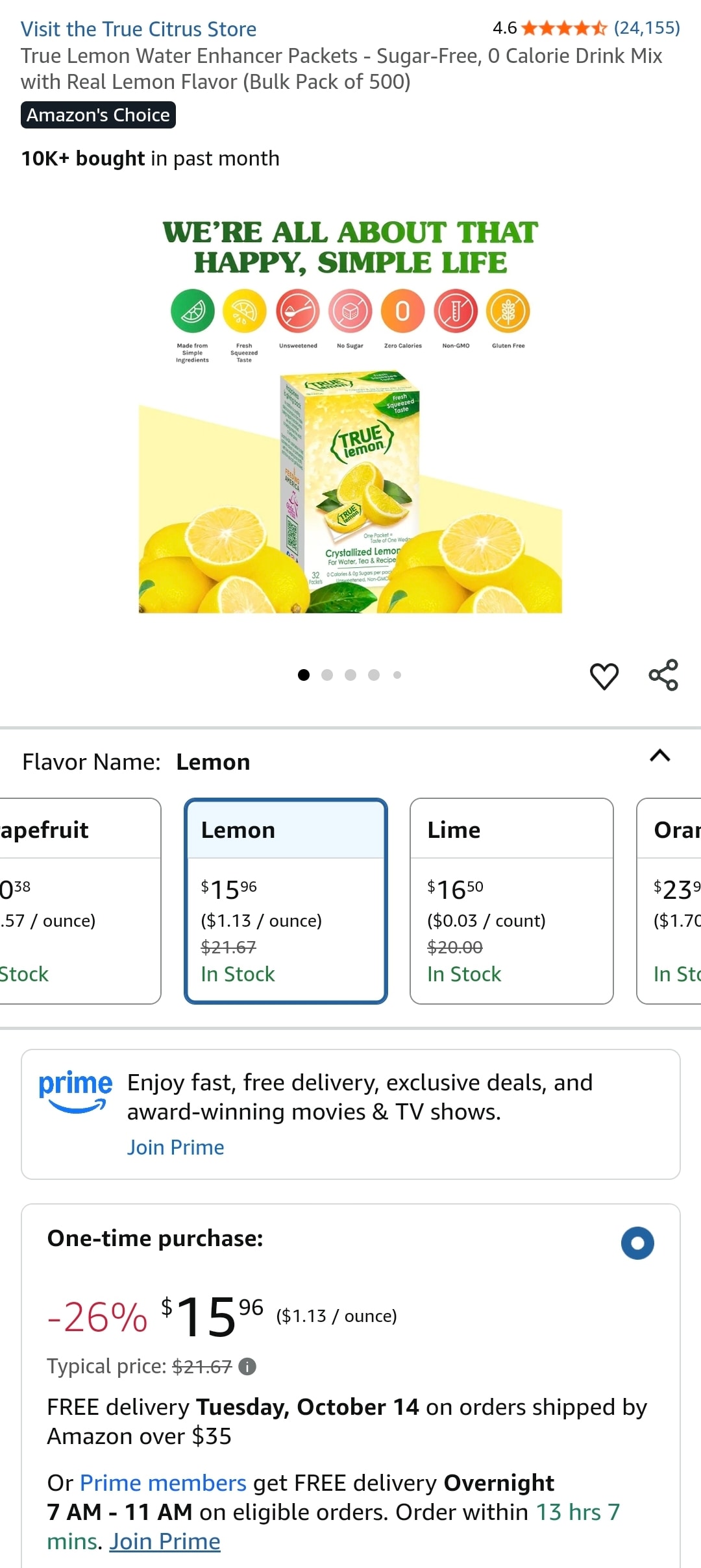Jump to the fourth image carousel dot
The width and height of the screenshot is (701, 1568).
point(374,675)
